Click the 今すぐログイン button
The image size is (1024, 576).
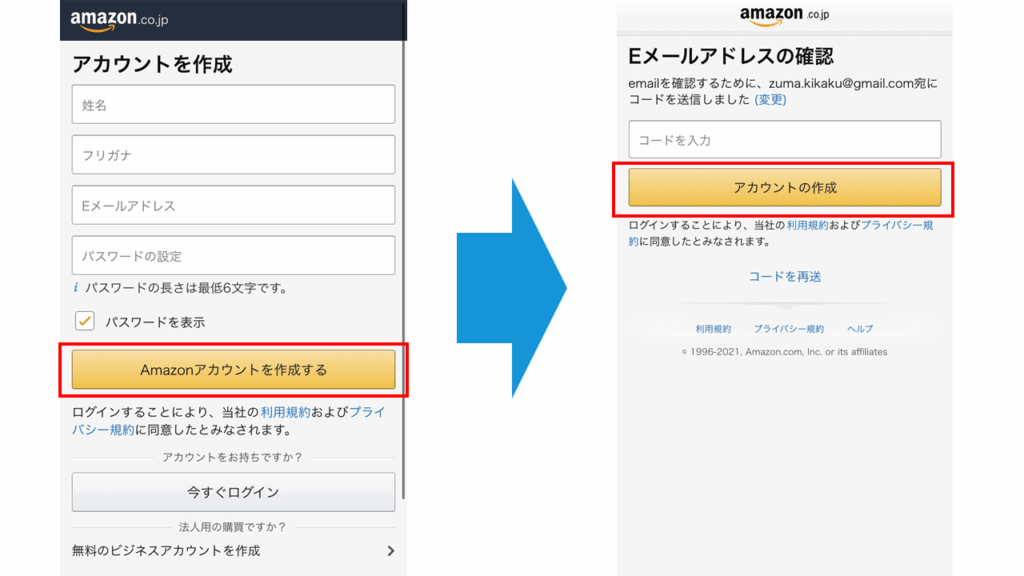[x=233, y=492]
